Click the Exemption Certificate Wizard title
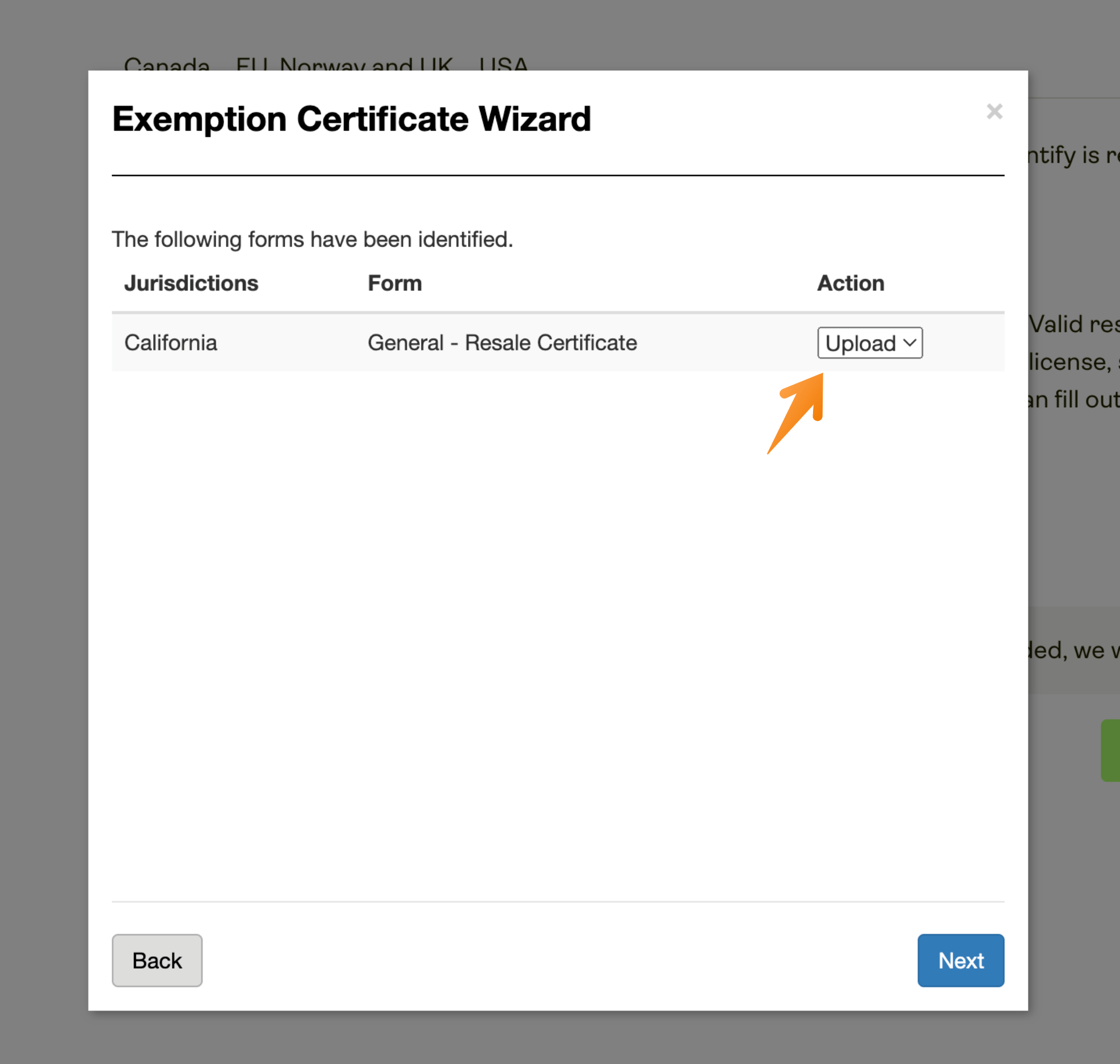 (x=352, y=119)
